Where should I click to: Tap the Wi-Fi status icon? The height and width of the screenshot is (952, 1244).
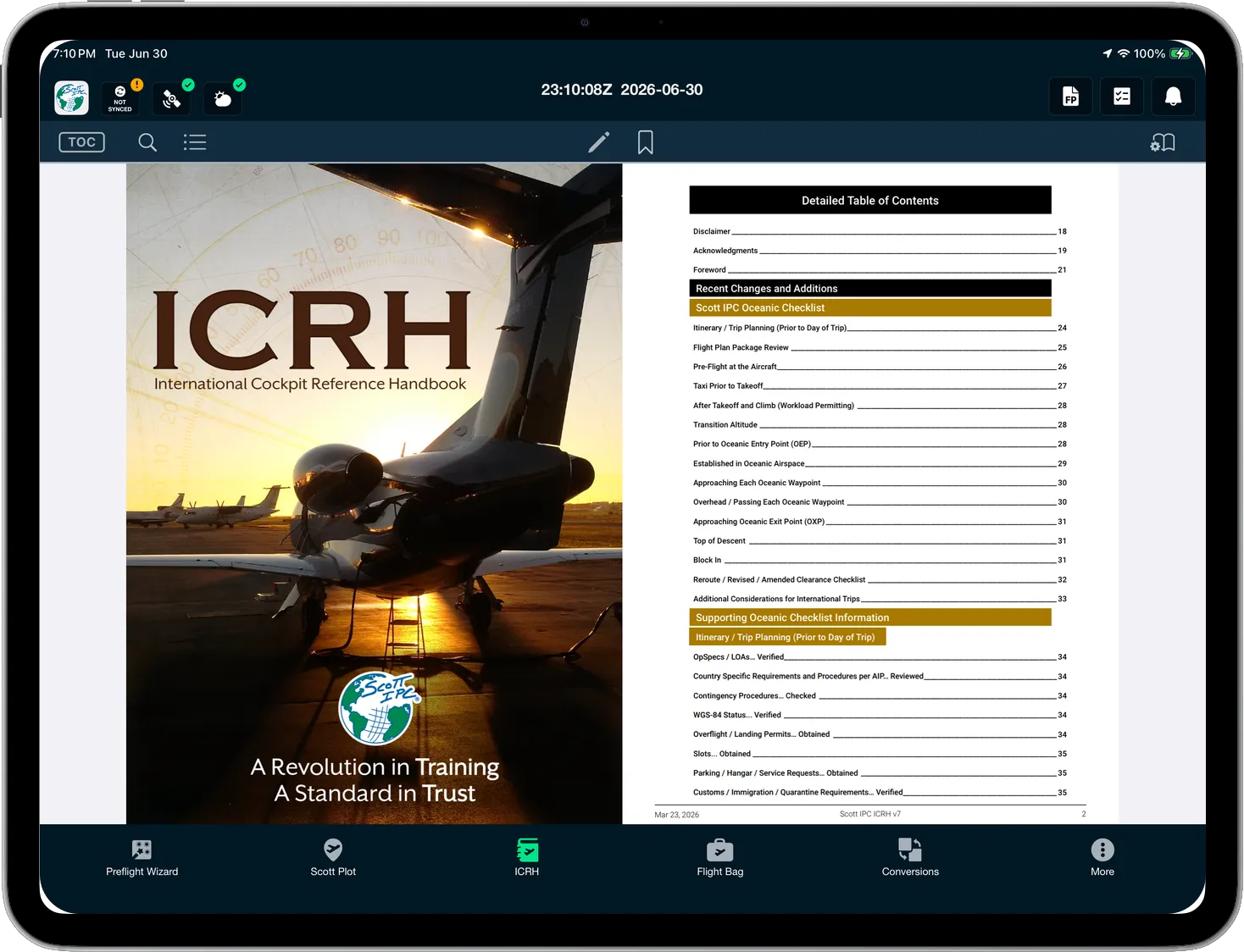click(x=1124, y=53)
